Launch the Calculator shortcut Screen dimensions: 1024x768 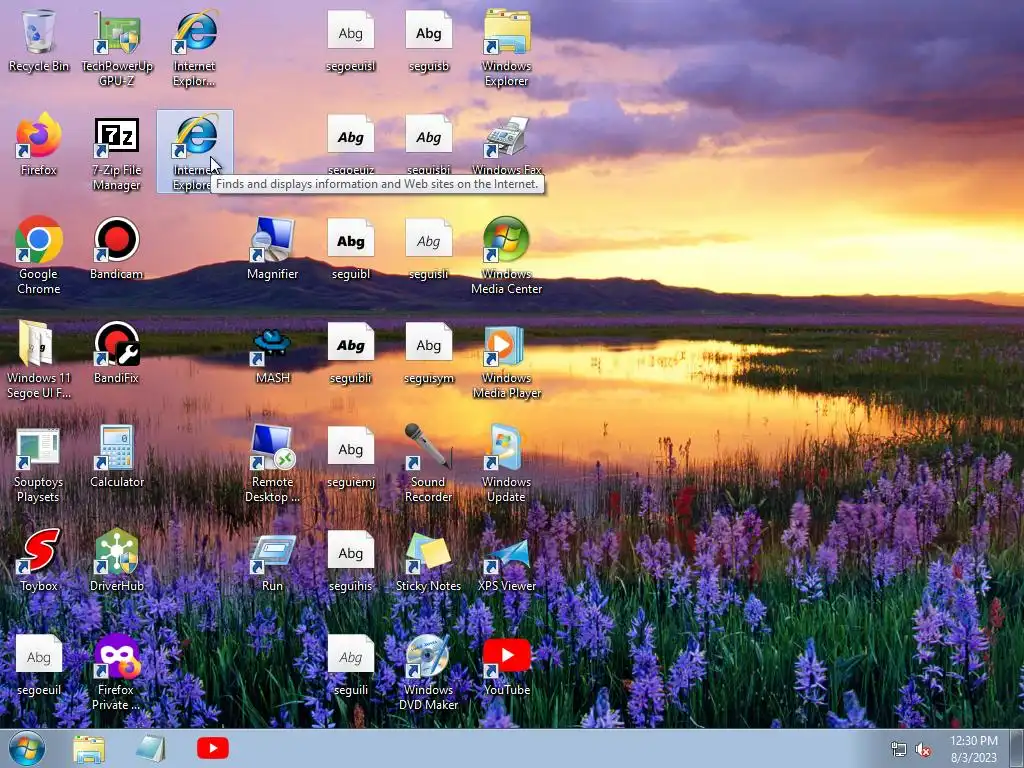click(116, 456)
